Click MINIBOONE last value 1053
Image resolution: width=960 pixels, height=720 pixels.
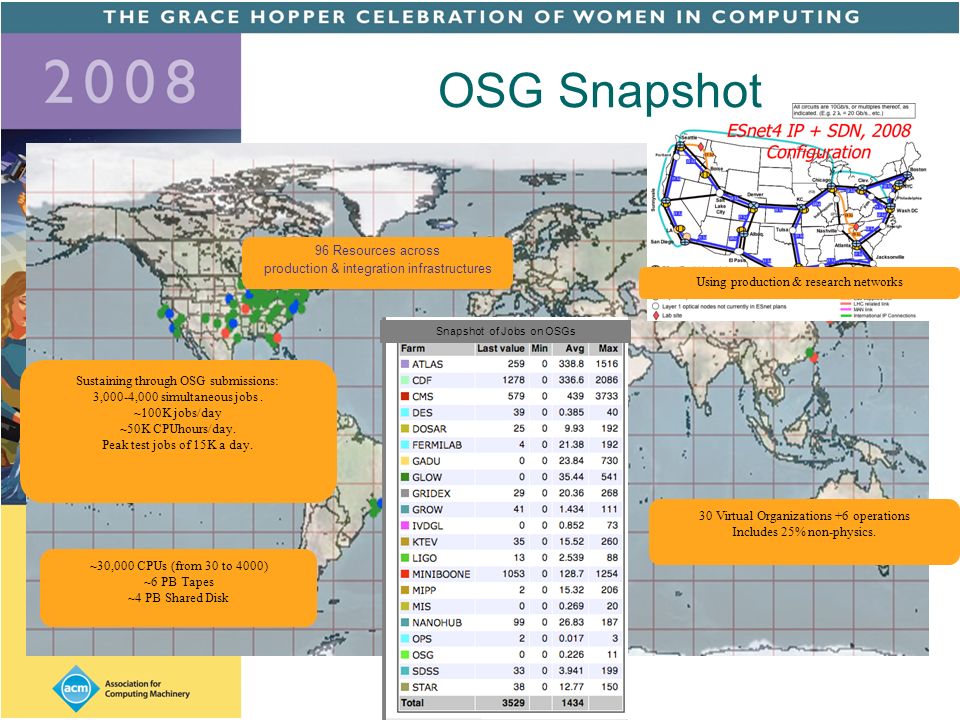(513, 574)
